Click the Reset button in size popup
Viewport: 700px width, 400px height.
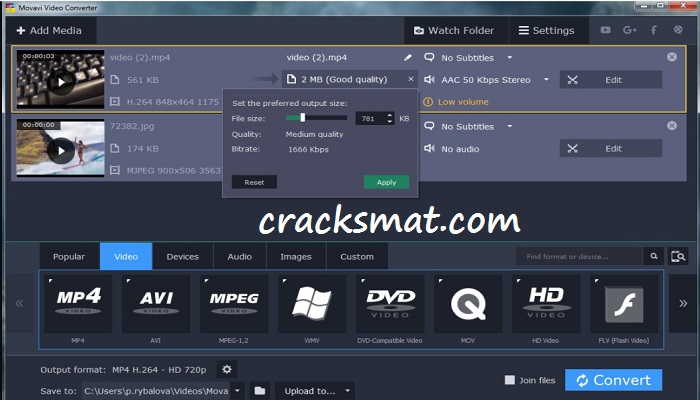(254, 182)
